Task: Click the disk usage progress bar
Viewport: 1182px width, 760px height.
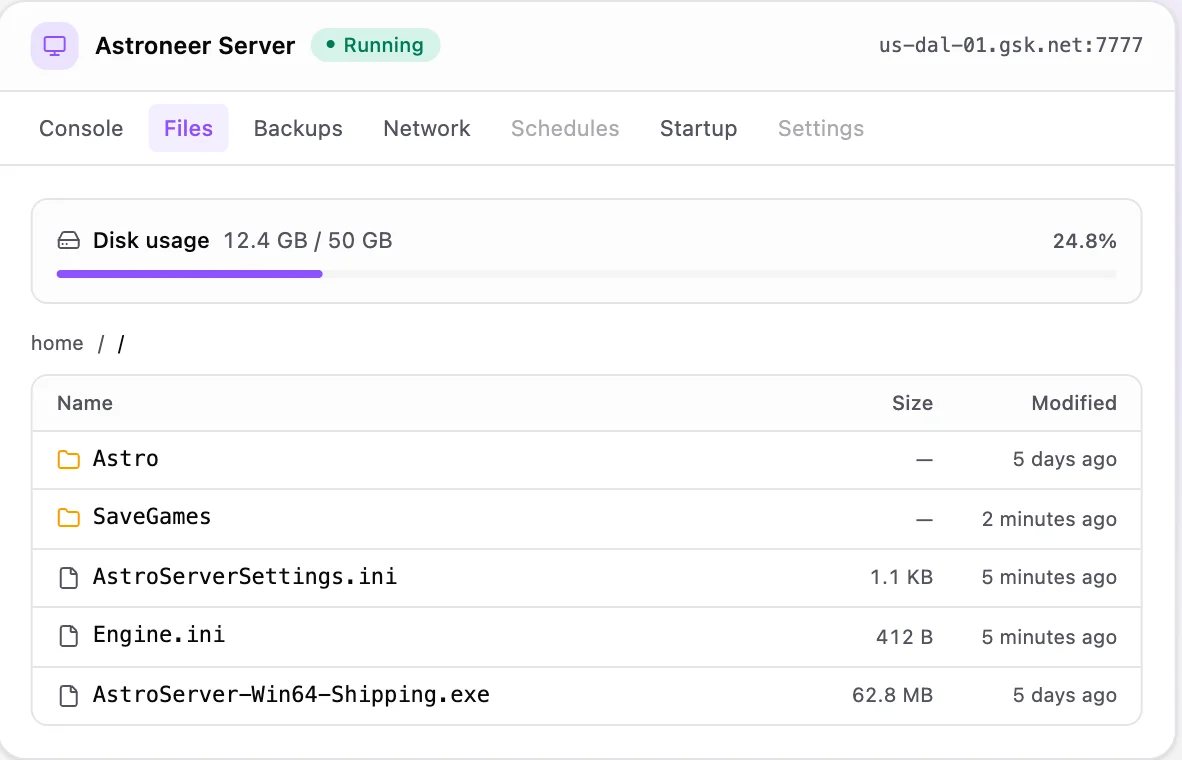Action: [586, 274]
